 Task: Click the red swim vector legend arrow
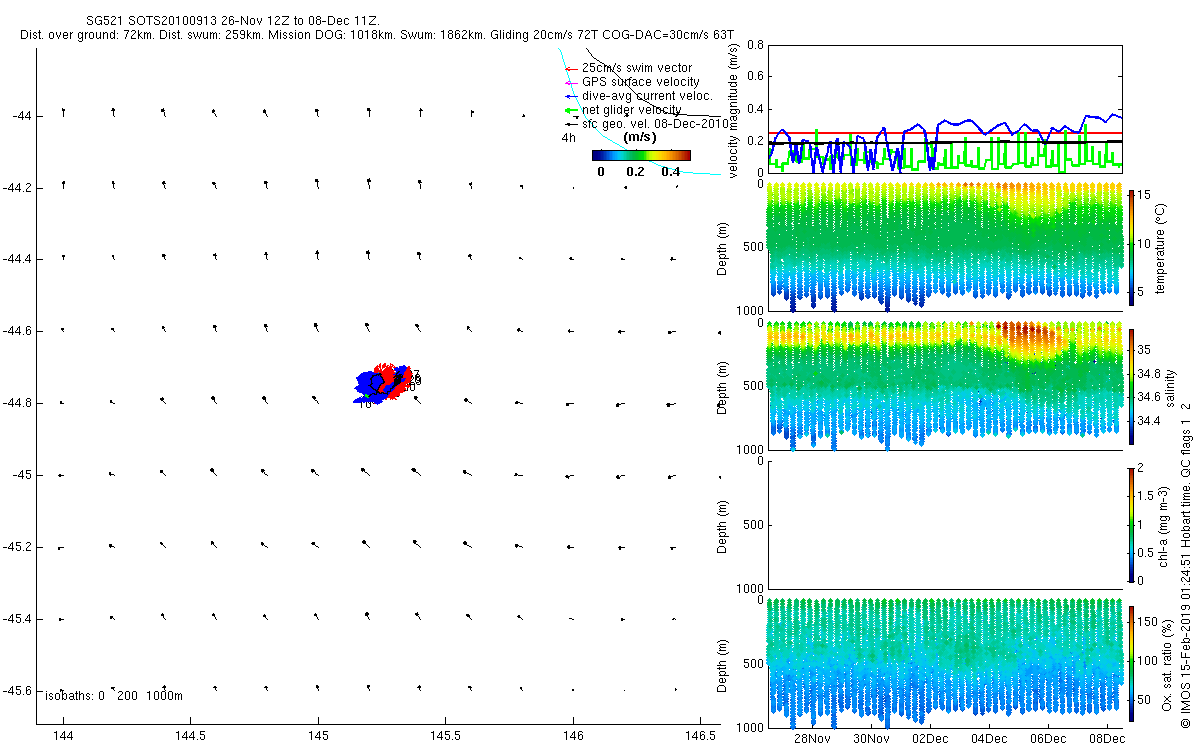570,68
